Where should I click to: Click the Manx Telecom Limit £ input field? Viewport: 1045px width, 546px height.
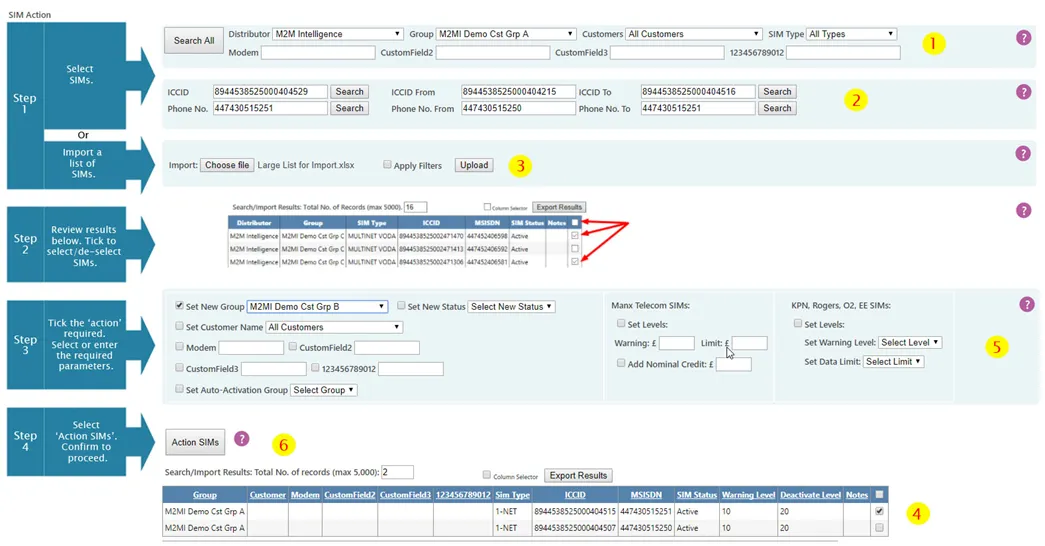[x=749, y=343]
